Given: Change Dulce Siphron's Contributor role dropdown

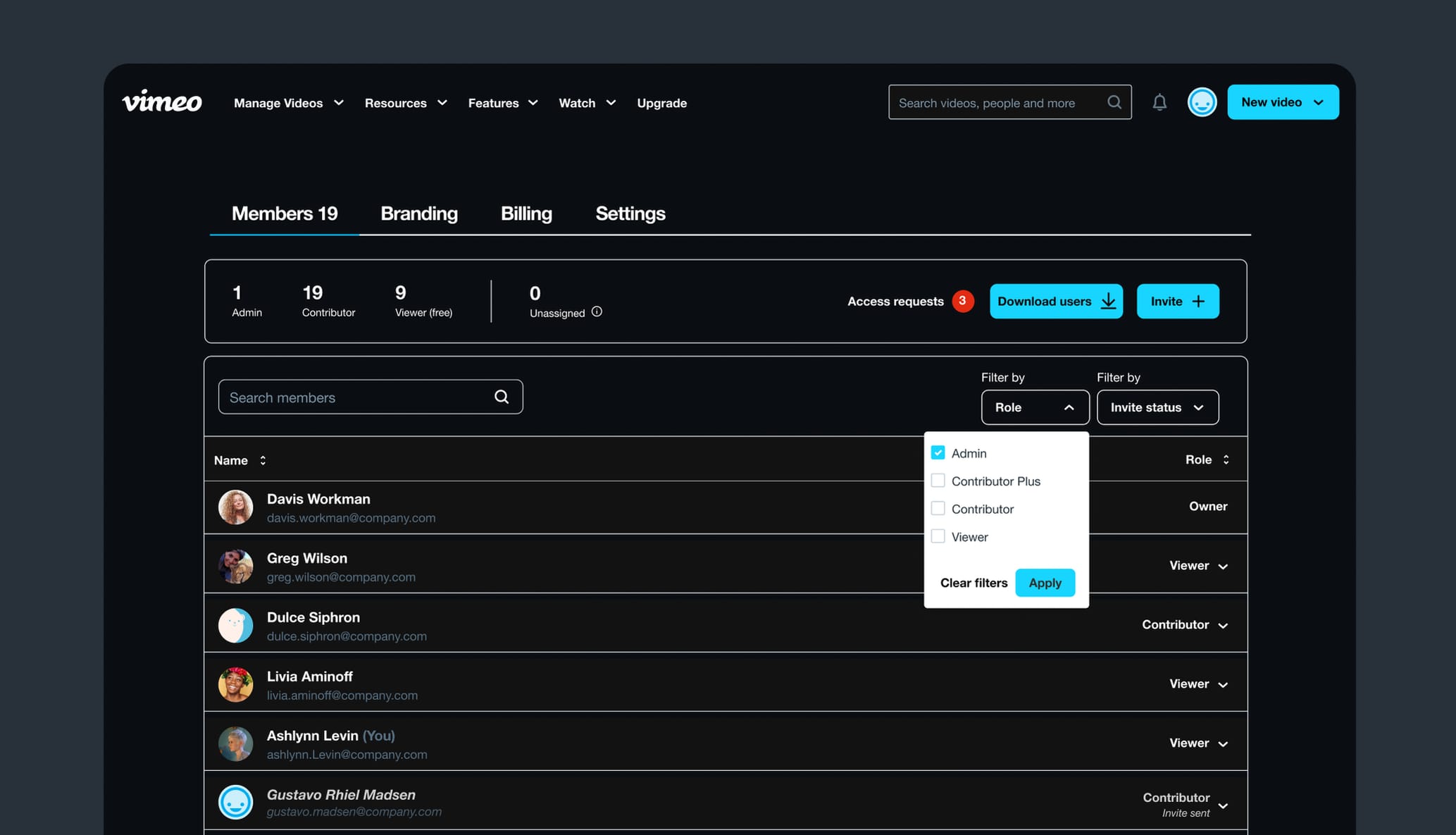Looking at the screenshot, I should coord(1186,625).
